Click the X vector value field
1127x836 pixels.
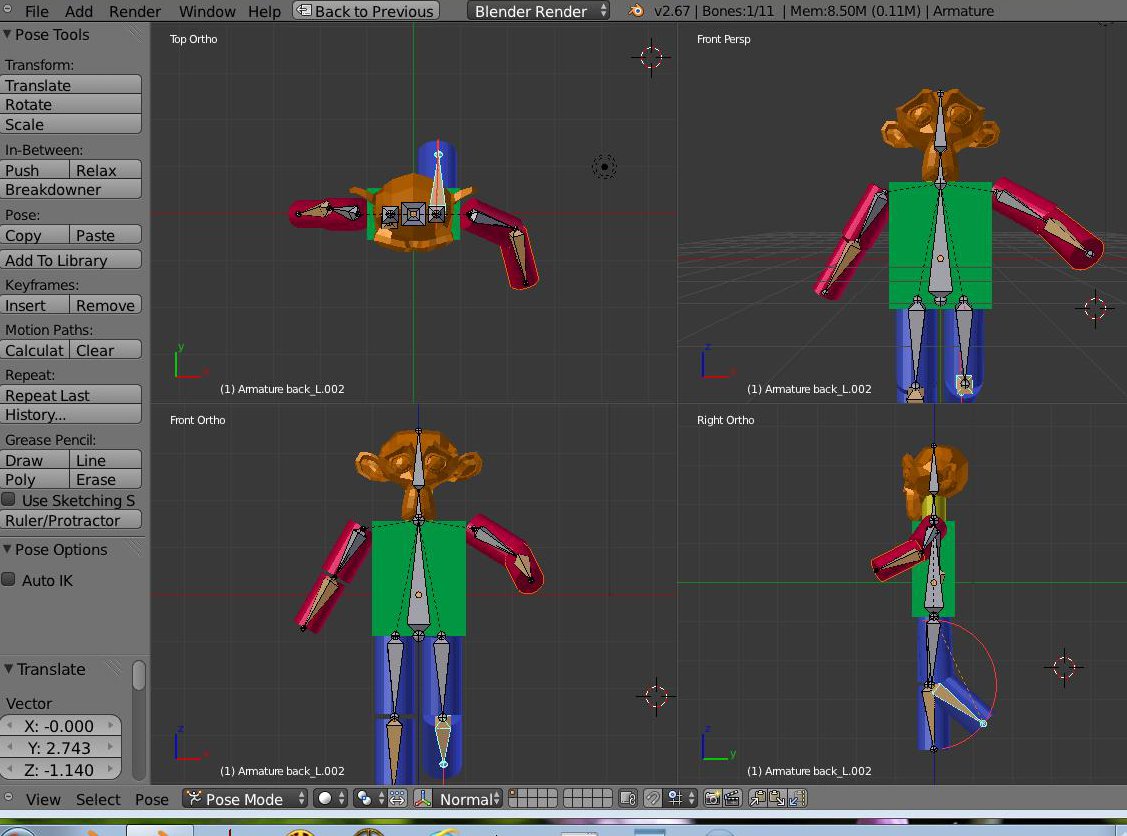60,726
